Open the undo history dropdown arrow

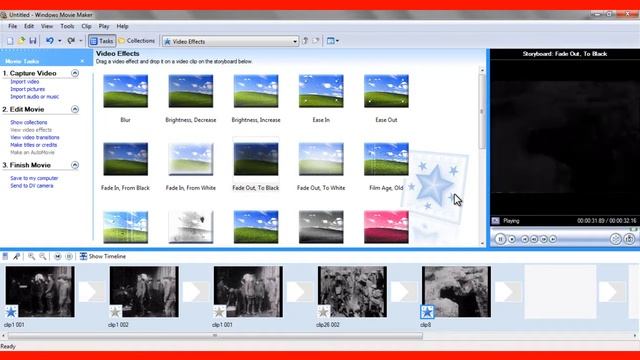pos(60,41)
